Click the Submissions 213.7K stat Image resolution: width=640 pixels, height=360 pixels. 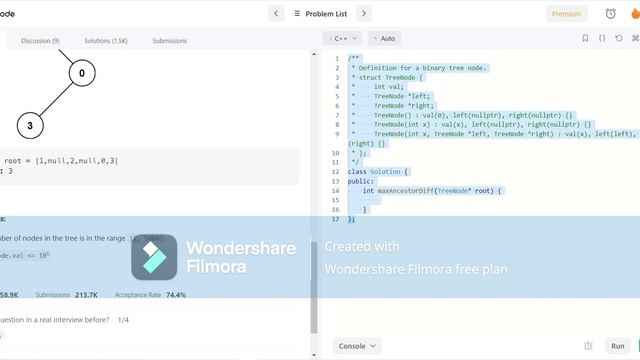coord(66,295)
